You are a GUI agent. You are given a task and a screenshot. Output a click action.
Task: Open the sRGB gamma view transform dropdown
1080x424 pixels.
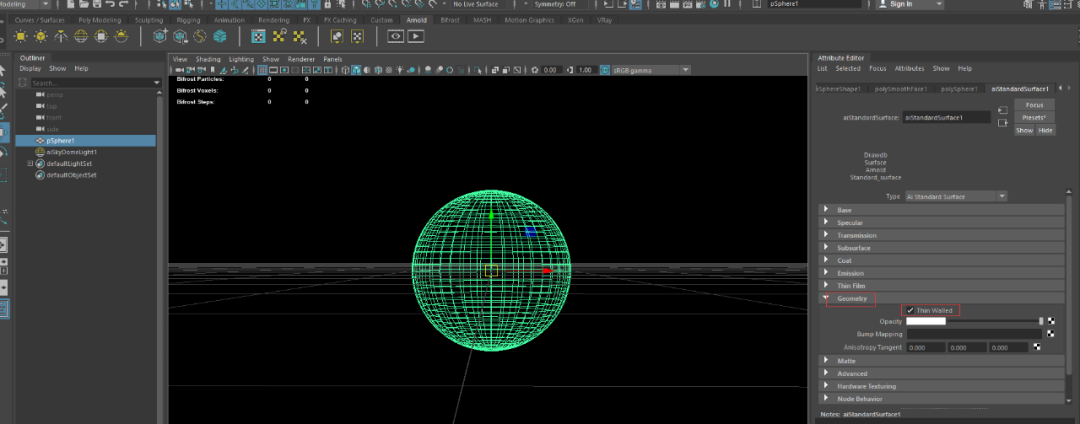[650, 70]
